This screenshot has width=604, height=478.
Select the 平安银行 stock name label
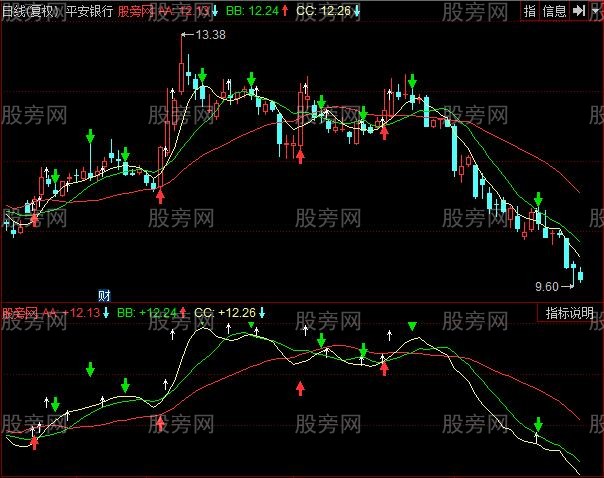[85, 11]
